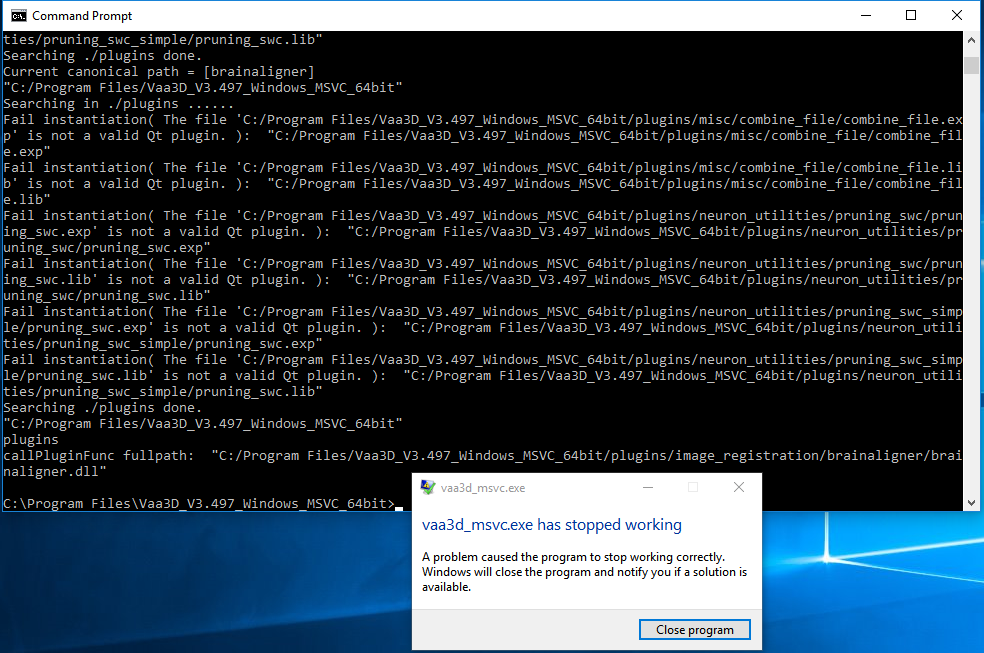The height and width of the screenshot is (653, 984).
Task: Close the Command Prompt window
Action: point(957,15)
